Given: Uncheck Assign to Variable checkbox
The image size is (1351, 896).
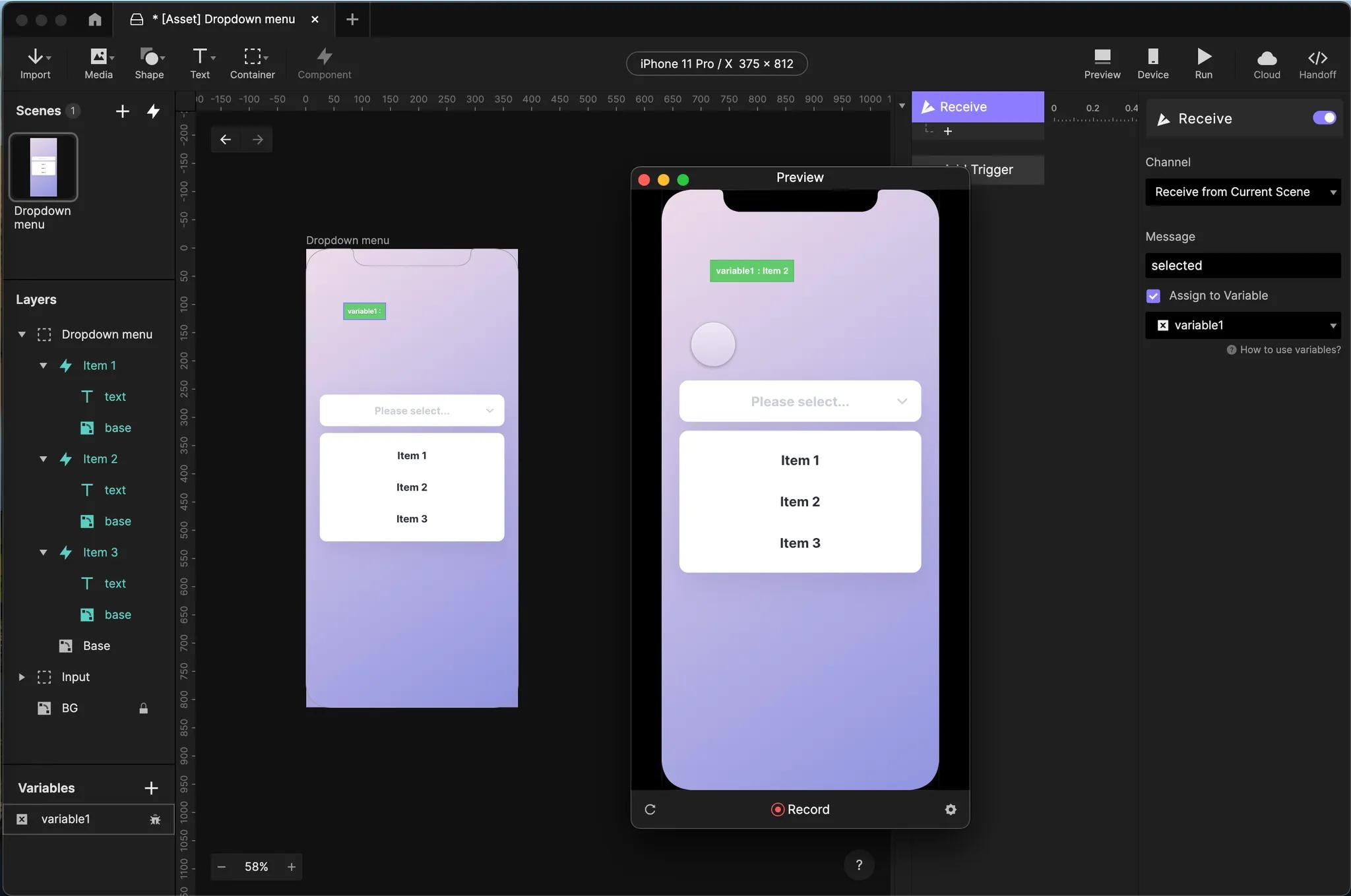Looking at the screenshot, I should coord(1153,296).
